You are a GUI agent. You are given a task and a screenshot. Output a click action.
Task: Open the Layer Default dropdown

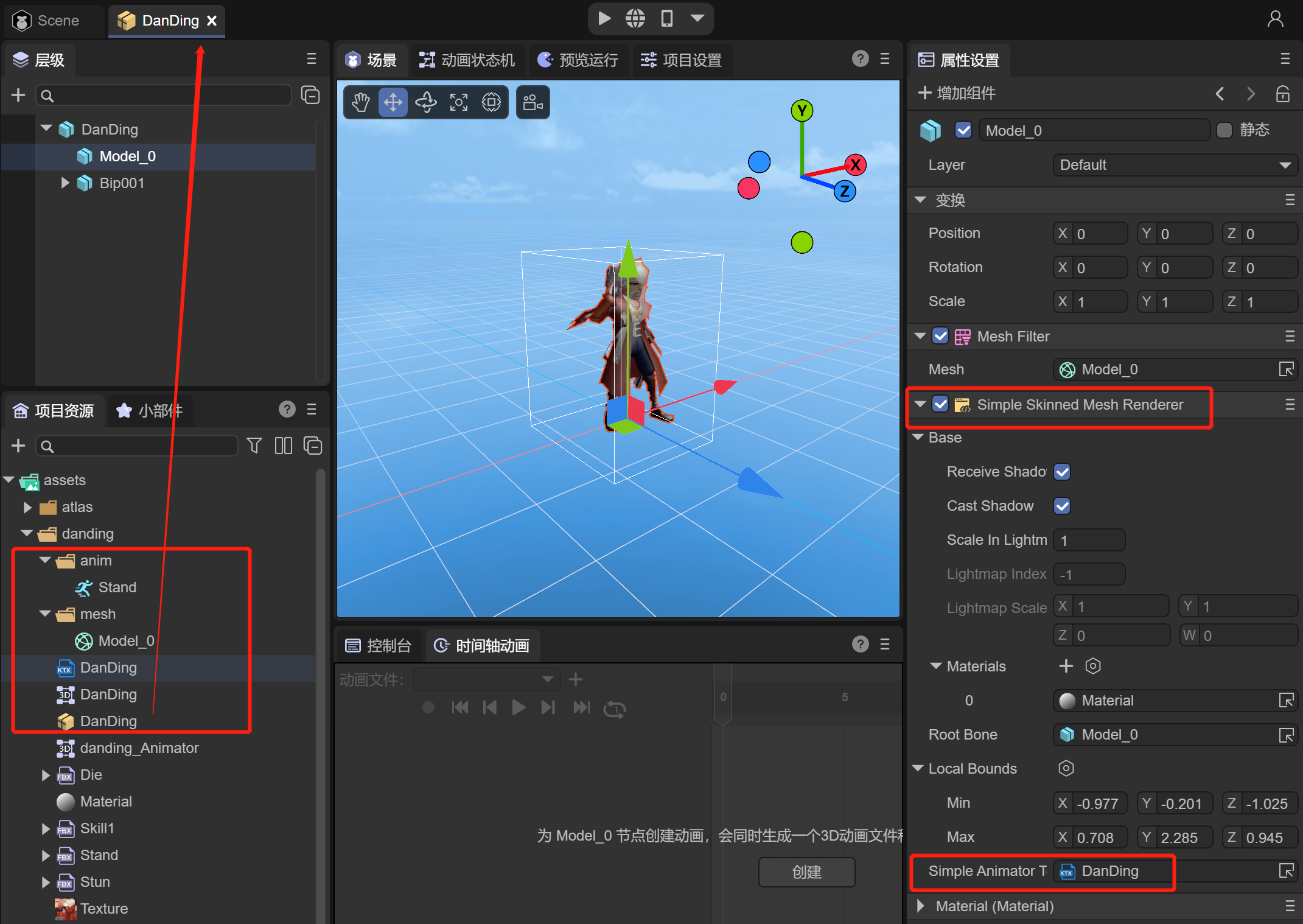[1175, 165]
